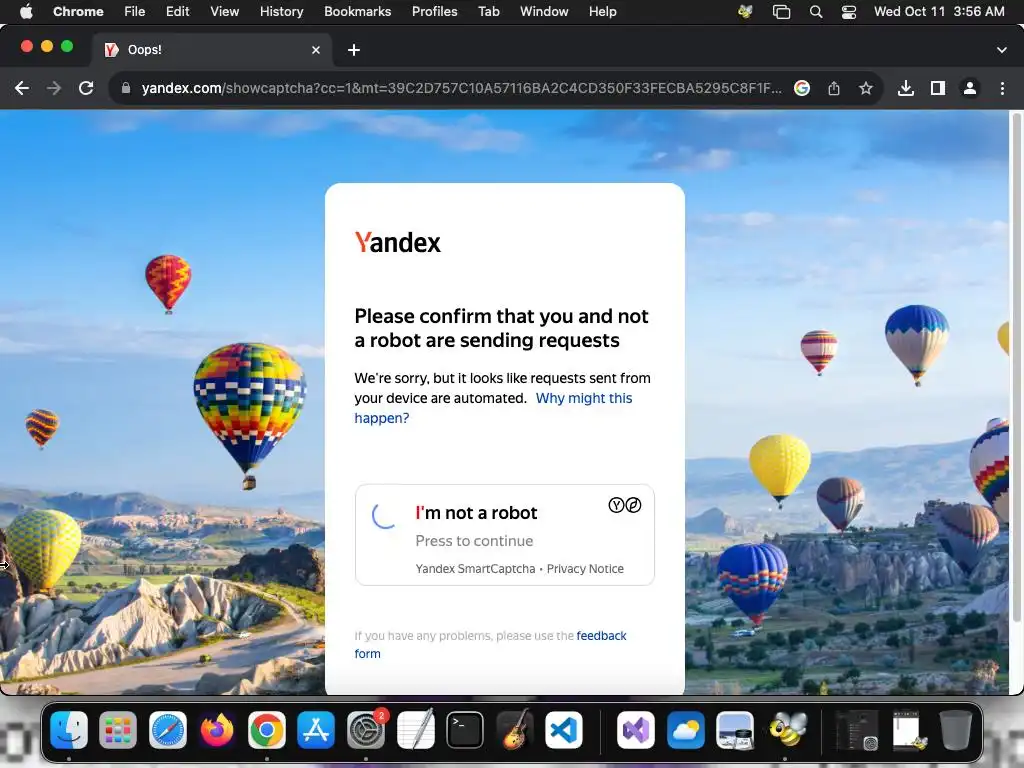Click the browser back arrow
This screenshot has width=1024, height=768.
pyautogui.click(x=22, y=88)
